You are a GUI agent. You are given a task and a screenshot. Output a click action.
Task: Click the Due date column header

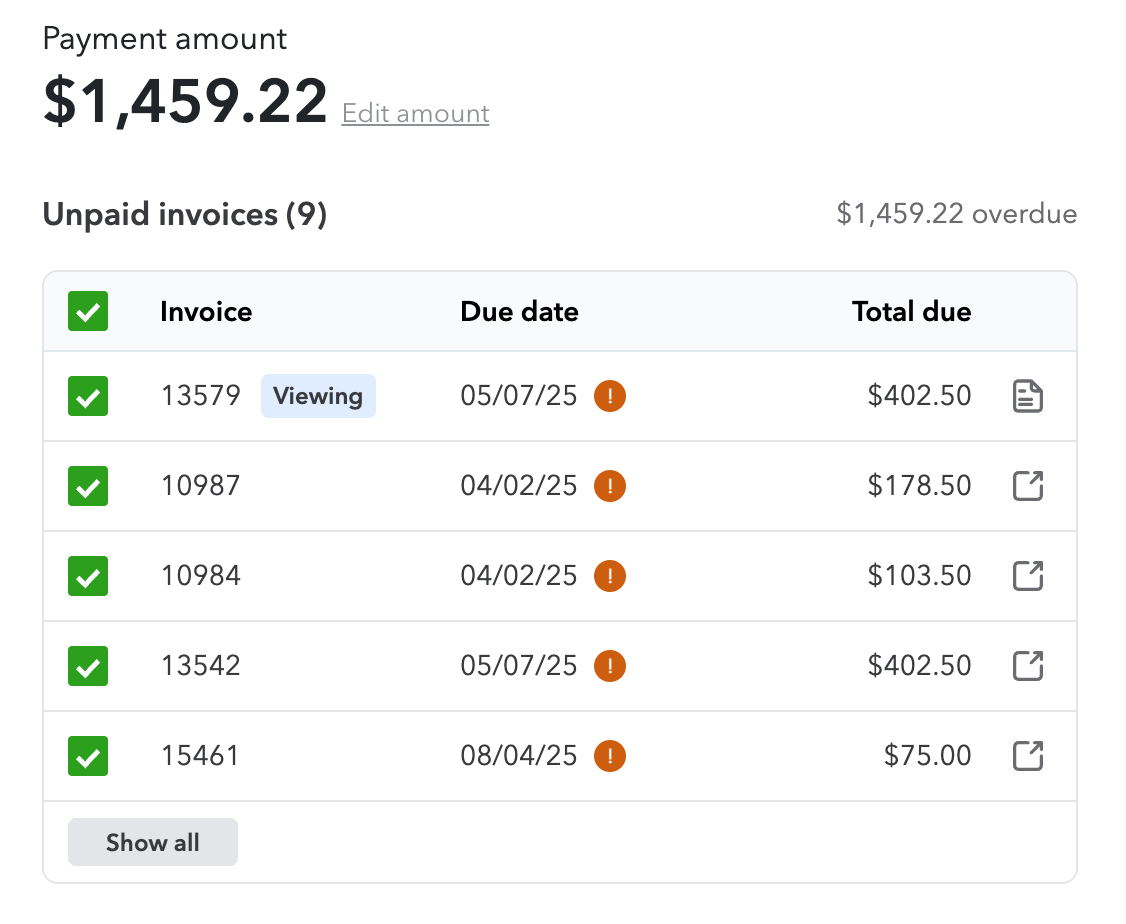[519, 312]
